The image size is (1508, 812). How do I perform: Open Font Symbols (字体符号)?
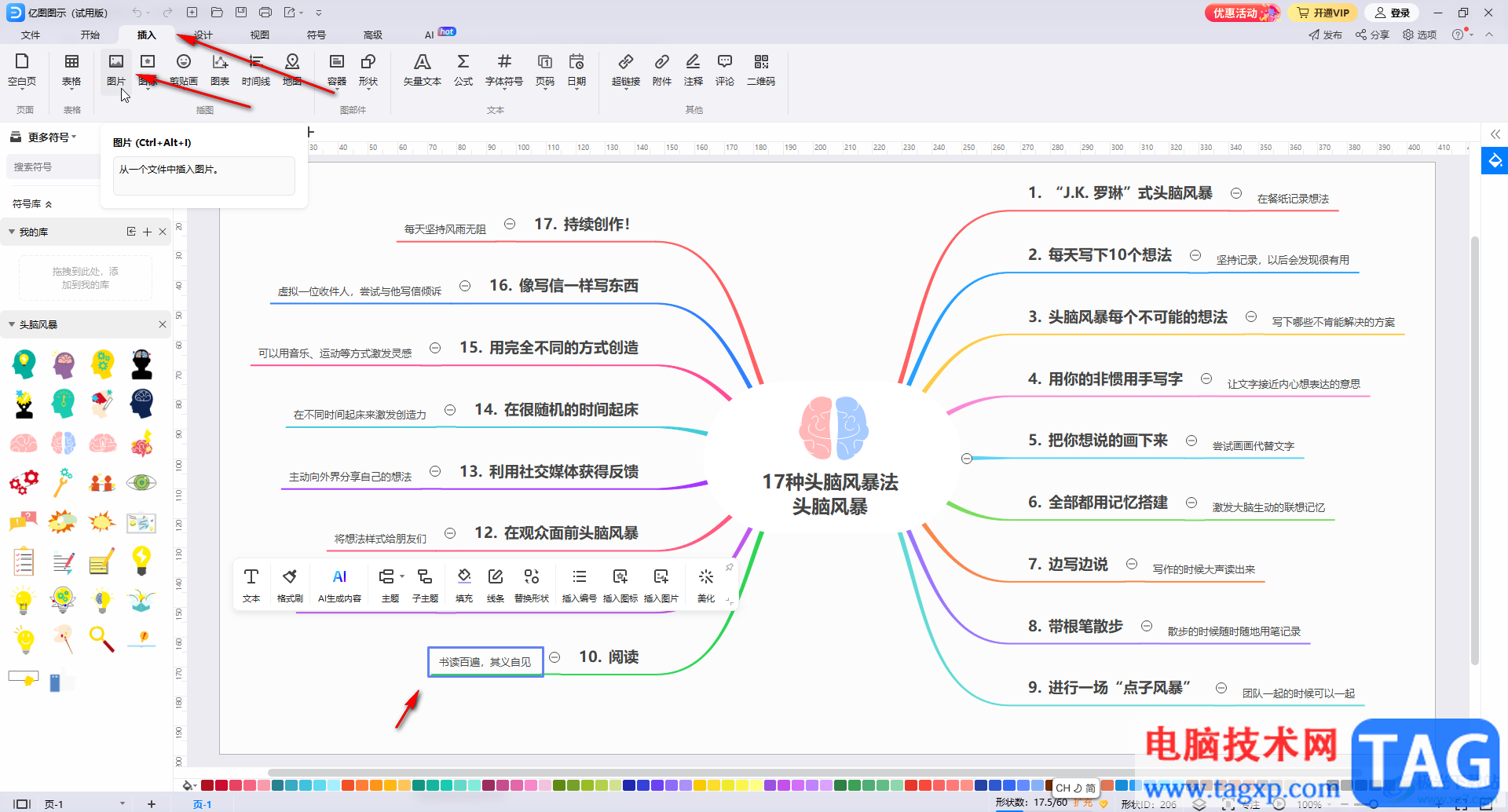(504, 70)
